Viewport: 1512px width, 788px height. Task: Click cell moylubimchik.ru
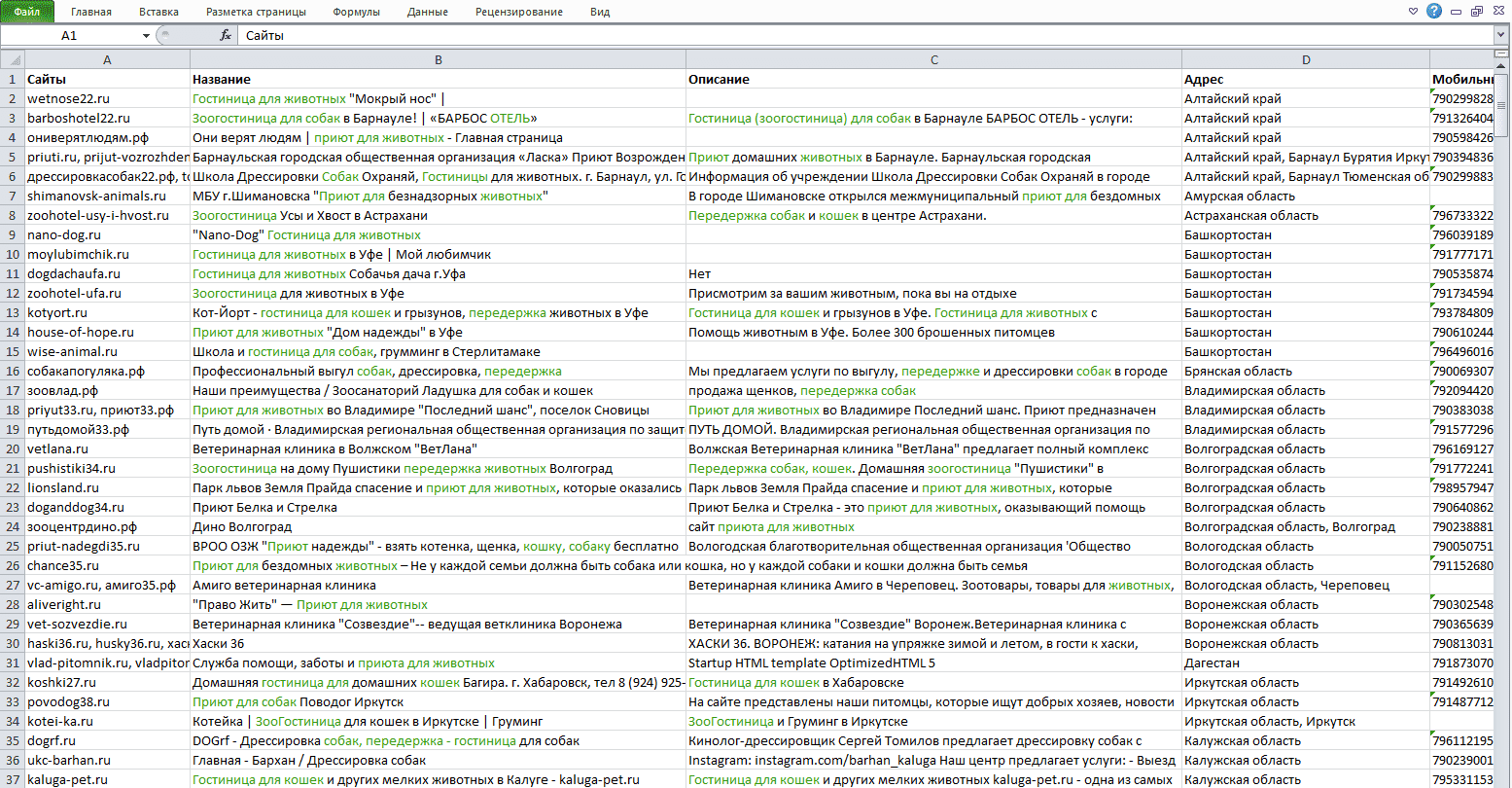pyautogui.click(x=107, y=254)
